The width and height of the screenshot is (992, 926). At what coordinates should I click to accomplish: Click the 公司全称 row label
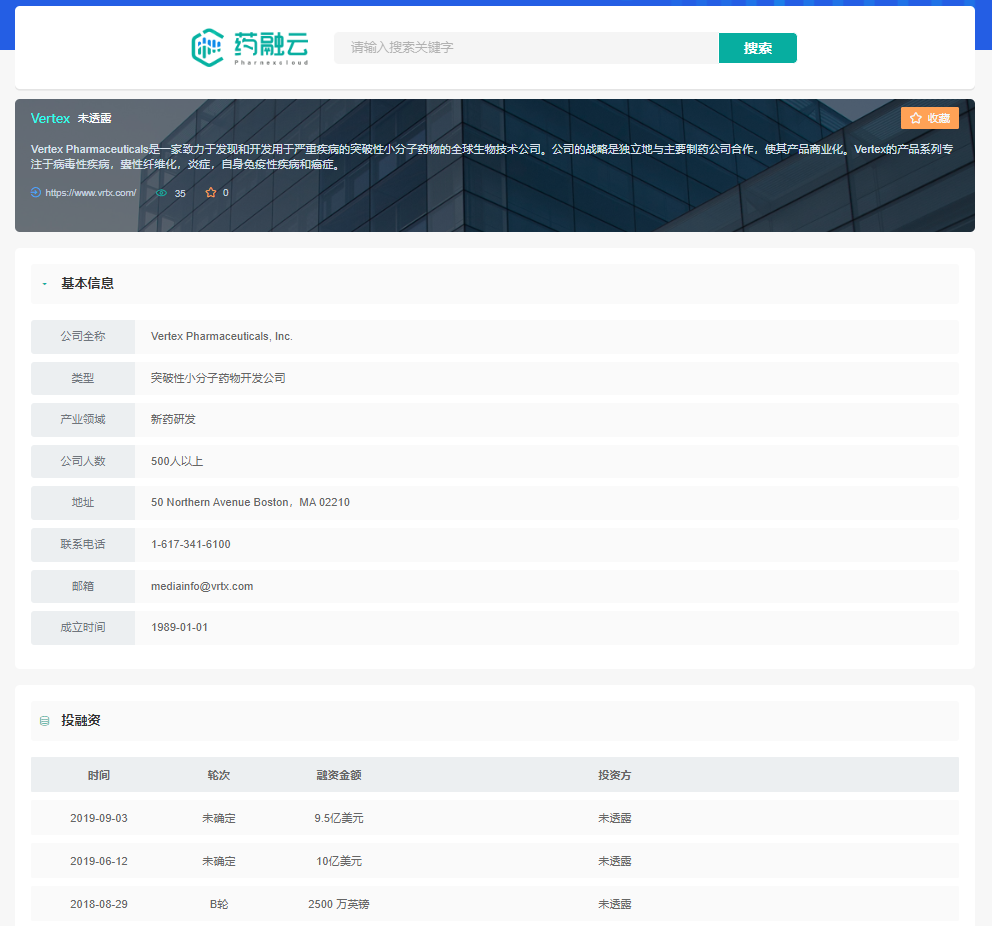pos(83,336)
